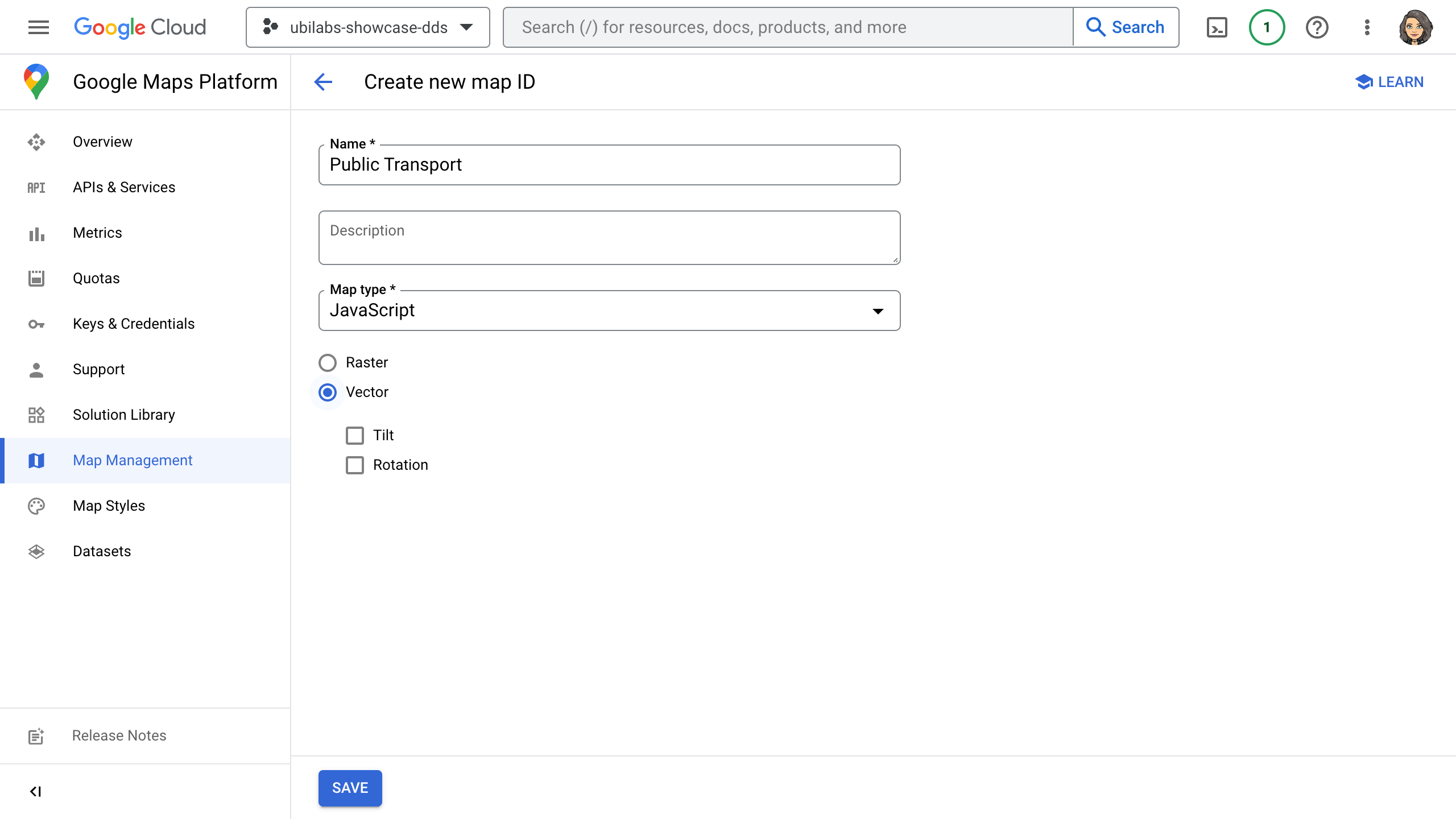This screenshot has height=819, width=1456.
Task: Click the Map Management map icon
Action: [x=36, y=460]
